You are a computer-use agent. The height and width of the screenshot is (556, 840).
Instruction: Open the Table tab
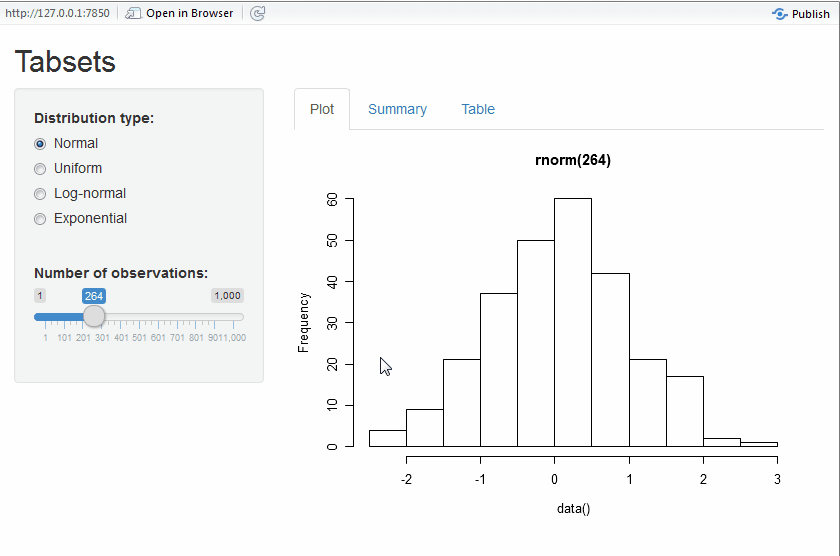tap(478, 110)
